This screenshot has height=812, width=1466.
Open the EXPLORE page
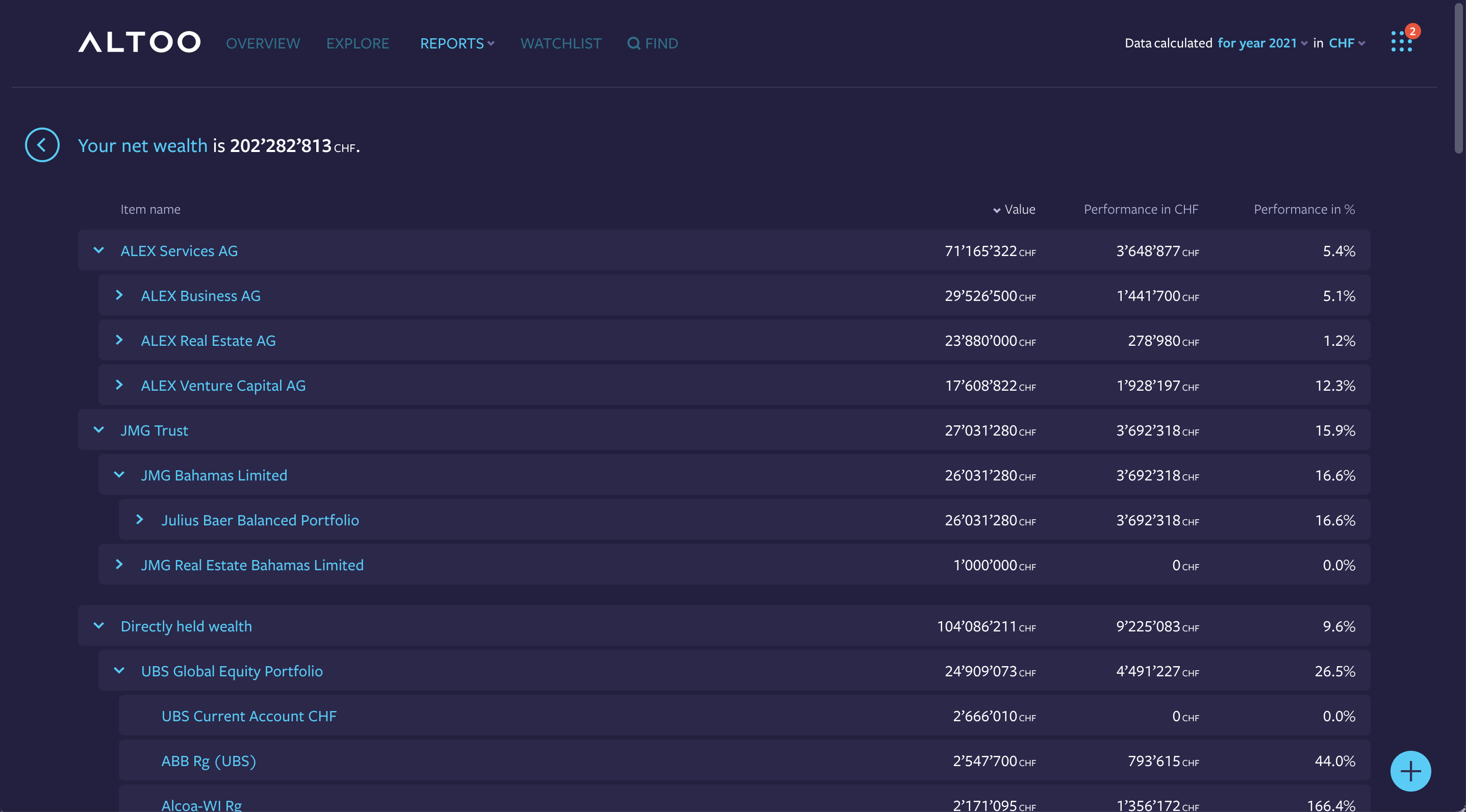358,43
